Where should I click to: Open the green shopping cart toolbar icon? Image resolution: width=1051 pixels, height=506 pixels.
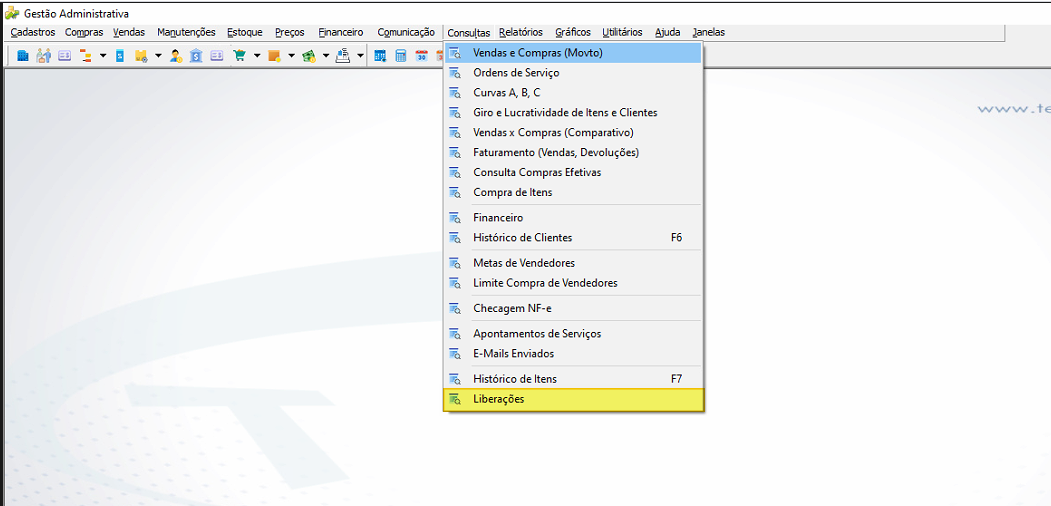coord(239,56)
